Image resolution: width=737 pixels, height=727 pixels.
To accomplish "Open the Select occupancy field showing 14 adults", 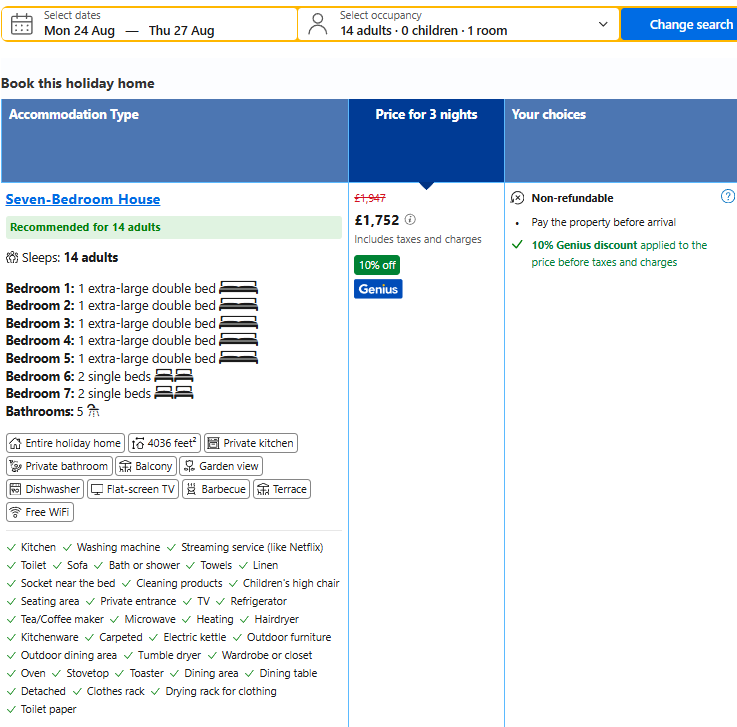I will point(459,24).
